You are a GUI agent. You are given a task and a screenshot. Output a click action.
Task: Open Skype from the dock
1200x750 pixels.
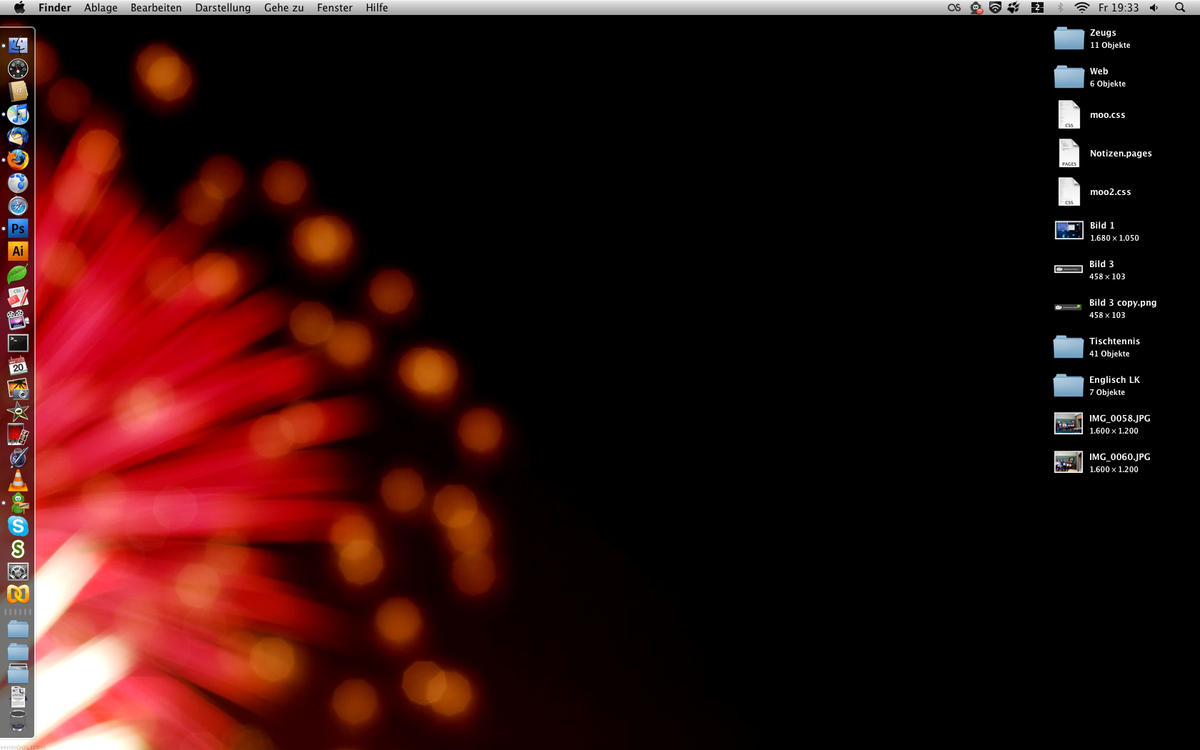18,526
